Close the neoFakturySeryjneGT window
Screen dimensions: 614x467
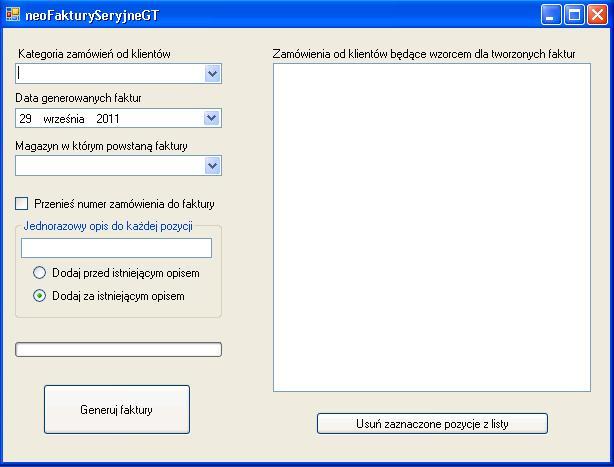click(598, 15)
